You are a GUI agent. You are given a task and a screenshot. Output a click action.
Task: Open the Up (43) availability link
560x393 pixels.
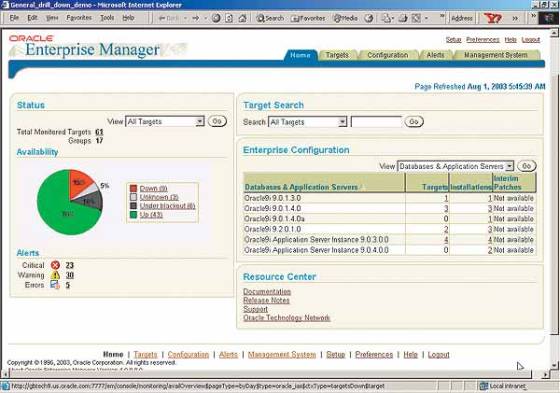pyautogui.click(x=151, y=215)
